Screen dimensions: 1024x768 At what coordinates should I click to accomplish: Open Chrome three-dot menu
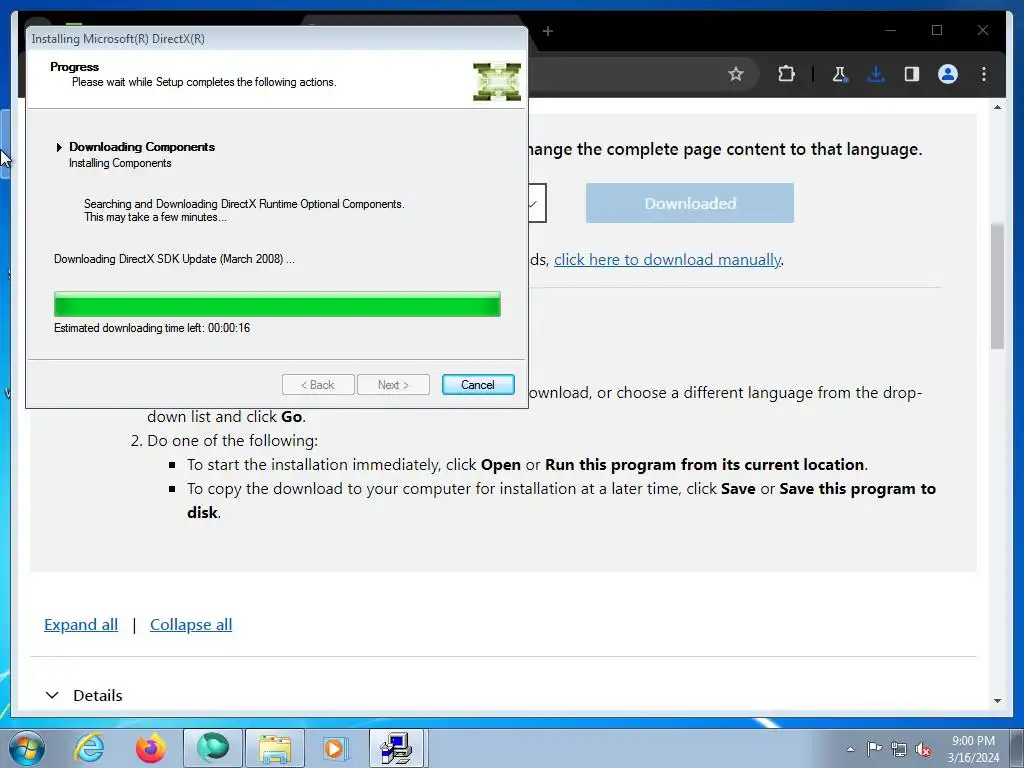[984, 74]
